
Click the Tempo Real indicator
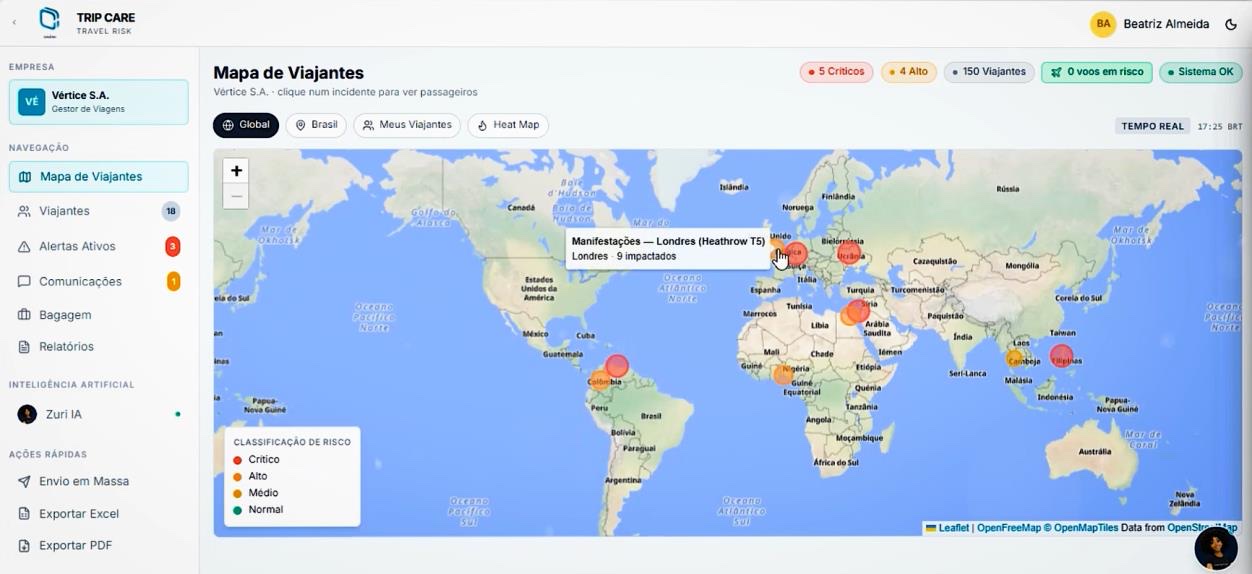1152,126
